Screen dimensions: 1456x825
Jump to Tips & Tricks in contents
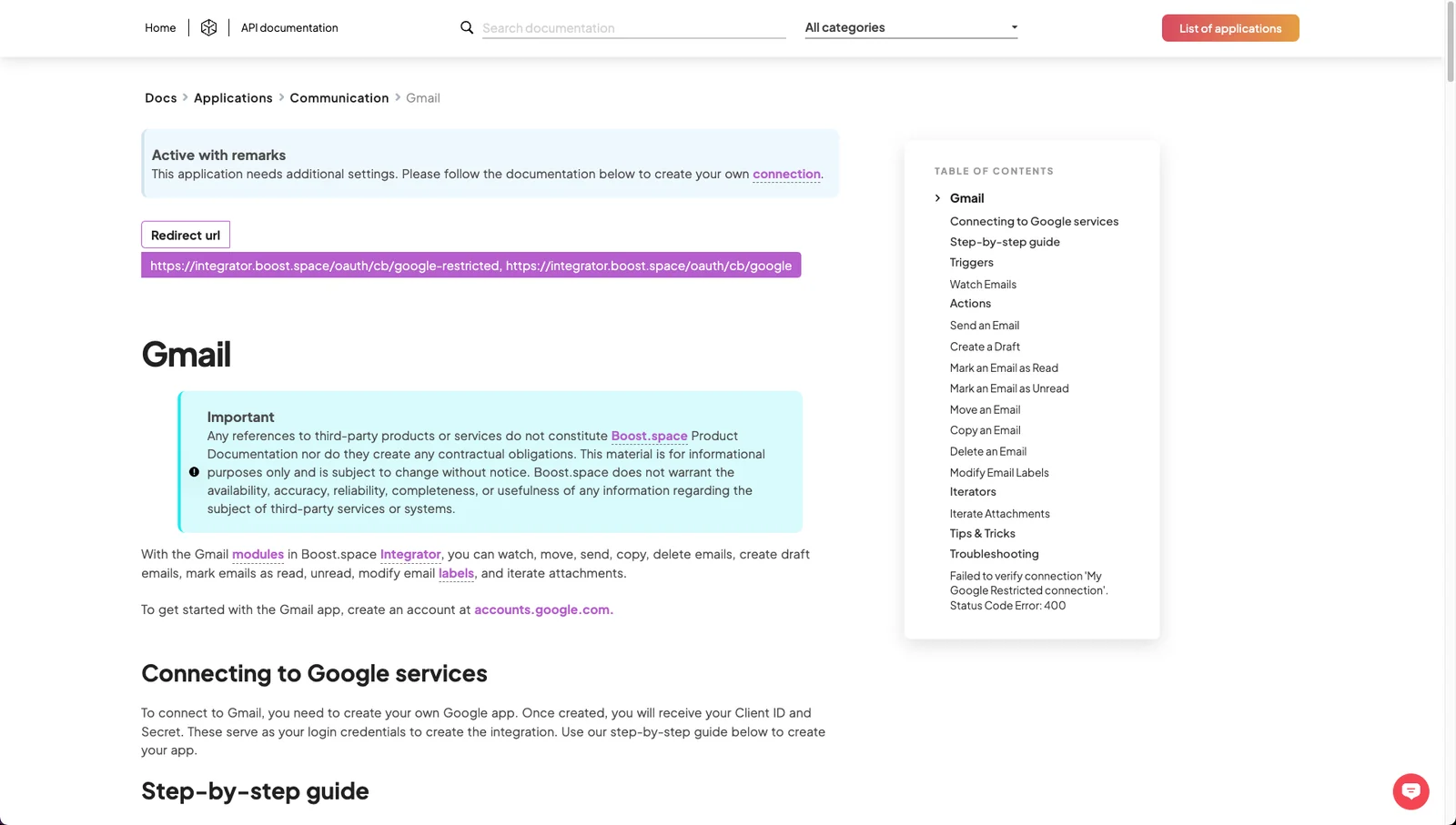983,534
